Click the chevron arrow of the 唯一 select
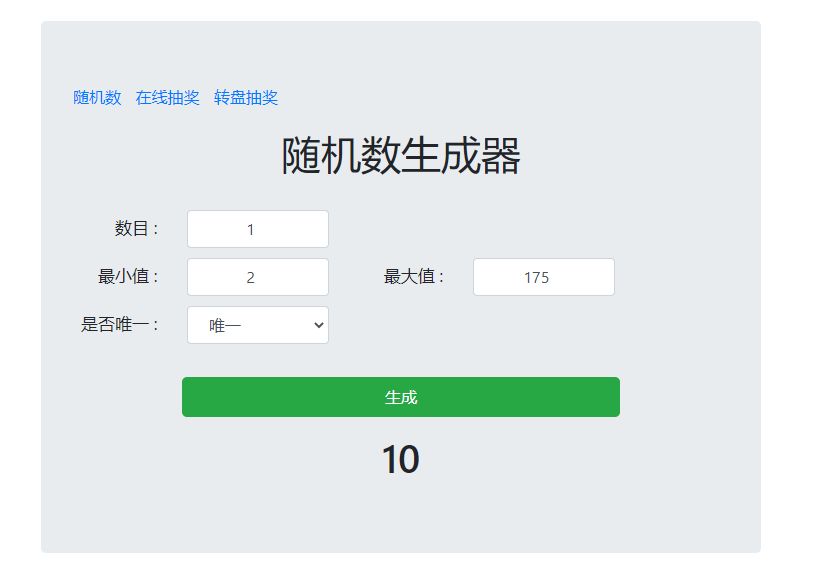 pyautogui.click(x=319, y=325)
